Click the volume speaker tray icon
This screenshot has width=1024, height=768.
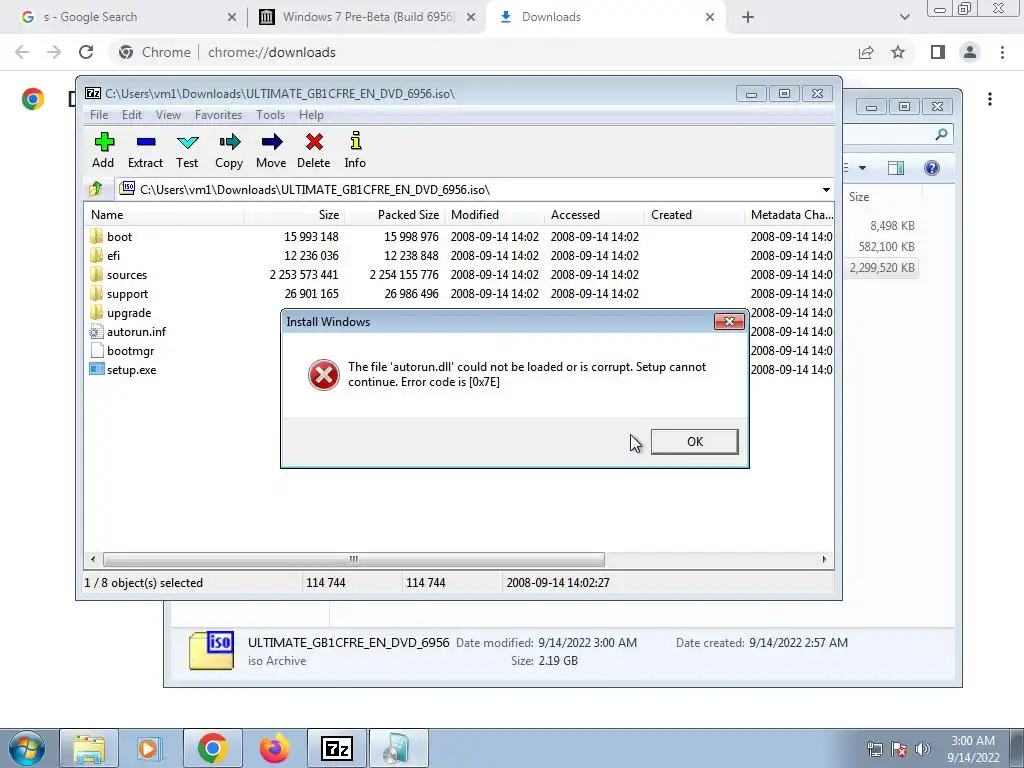(x=922, y=748)
